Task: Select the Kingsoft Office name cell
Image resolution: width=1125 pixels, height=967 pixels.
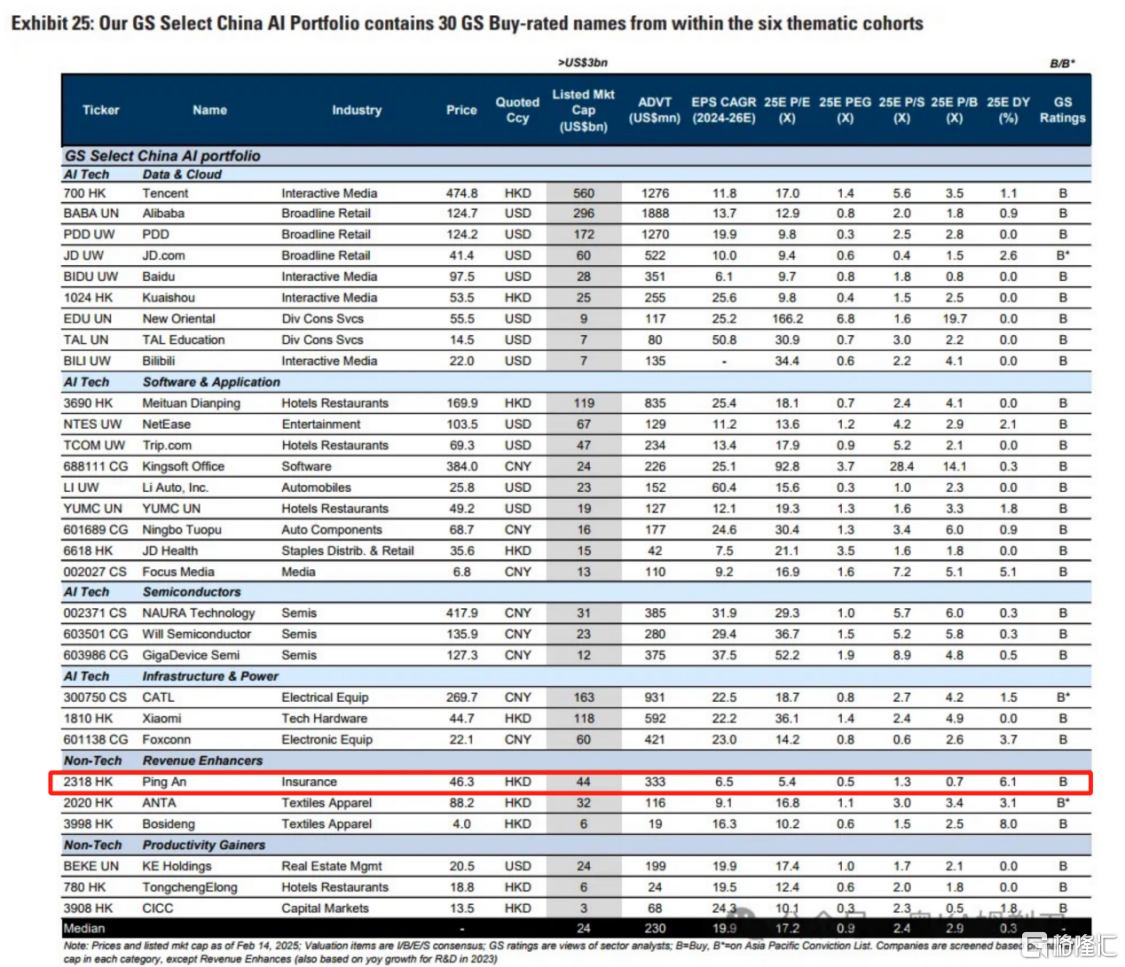Action: pyautogui.click(x=183, y=466)
